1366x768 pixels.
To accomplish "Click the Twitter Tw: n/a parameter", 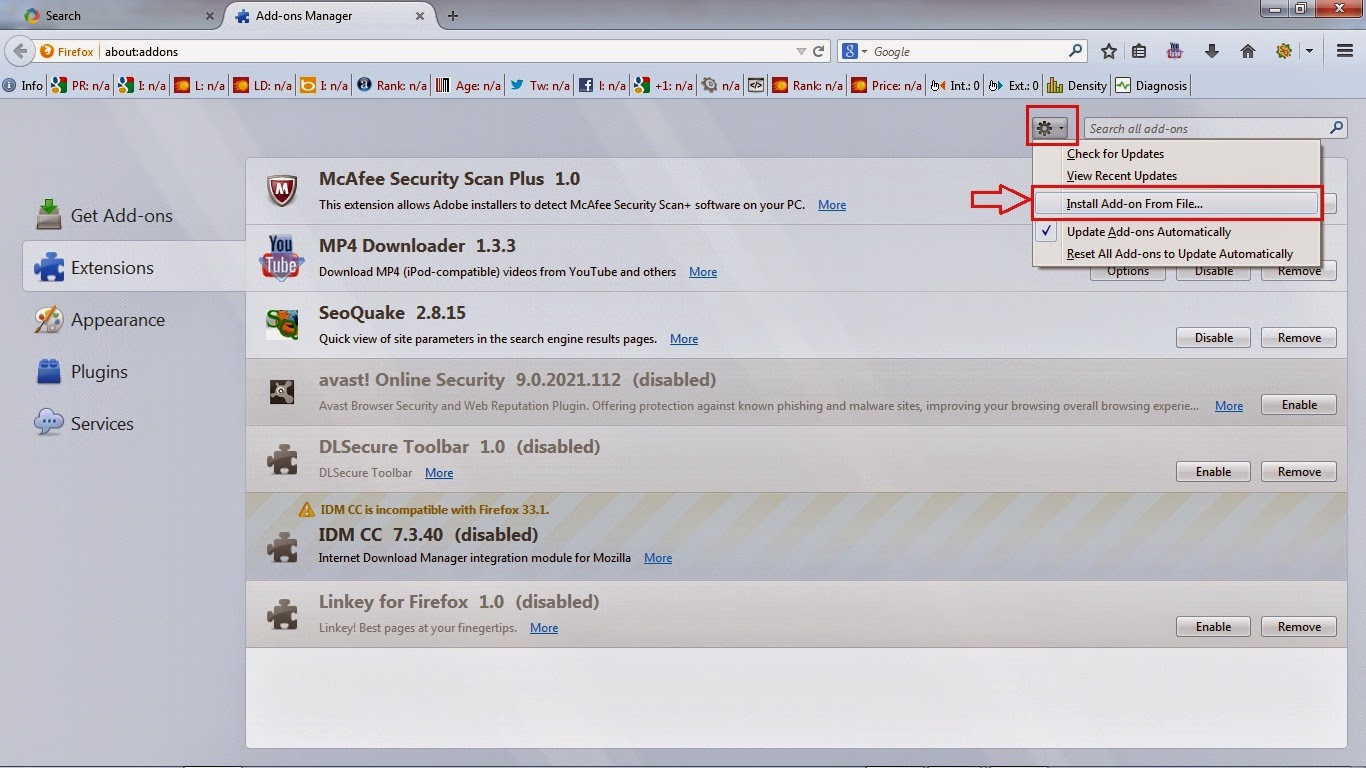I will point(540,86).
